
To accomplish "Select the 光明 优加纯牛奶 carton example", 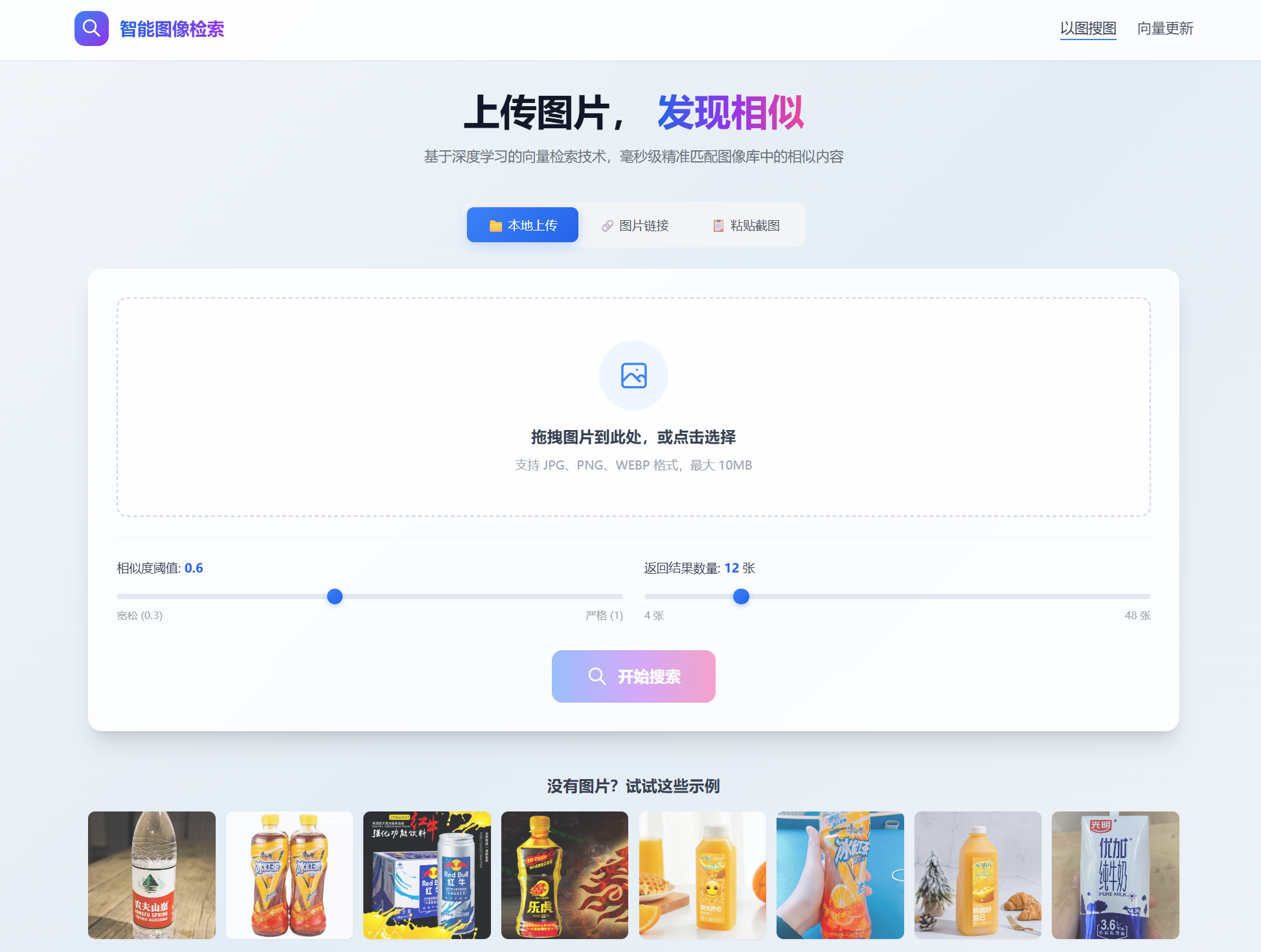I will 1115,875.
